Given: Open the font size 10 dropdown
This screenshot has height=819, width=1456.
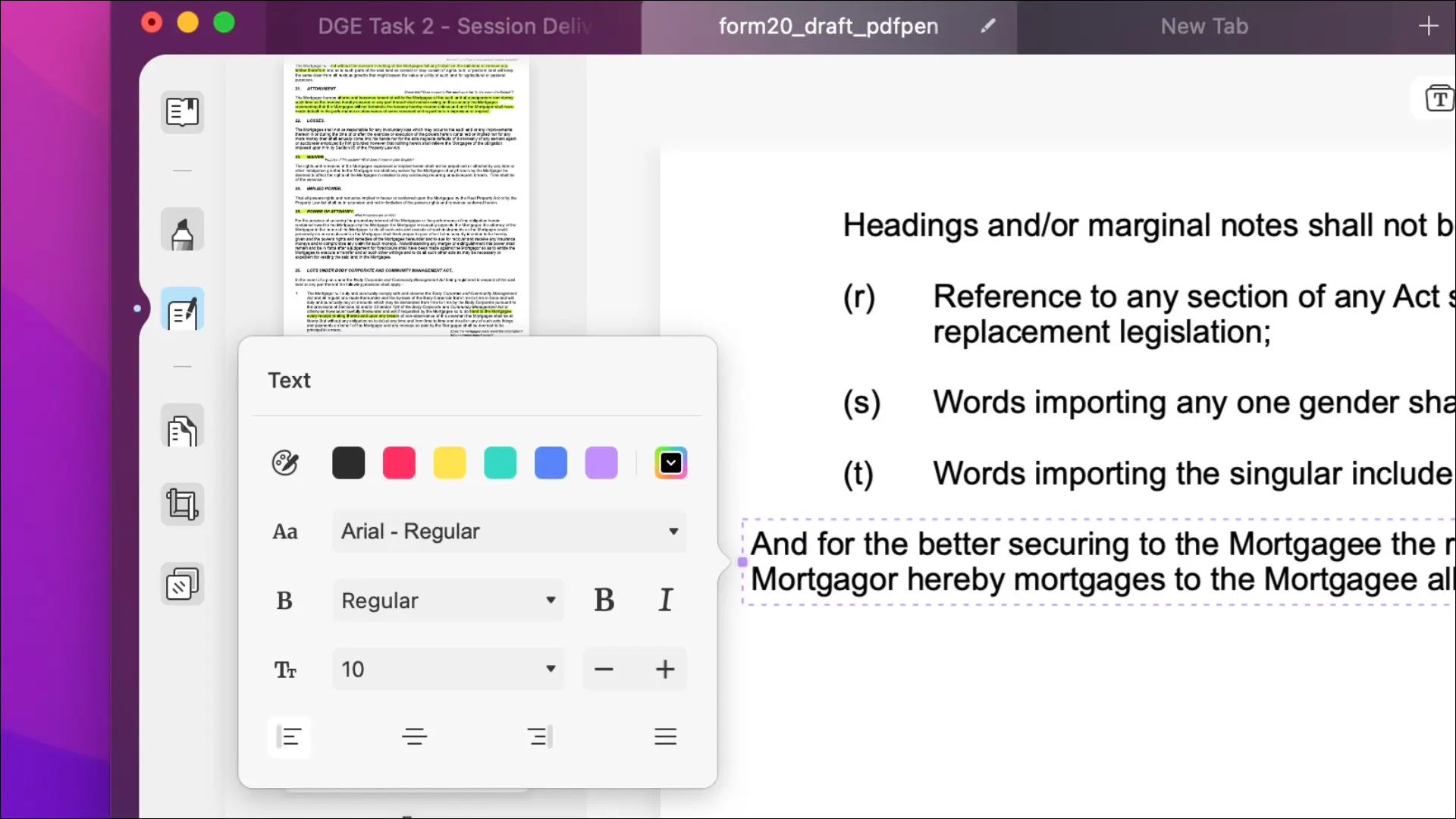Looking at the screenshot, I should pos(448,670).
